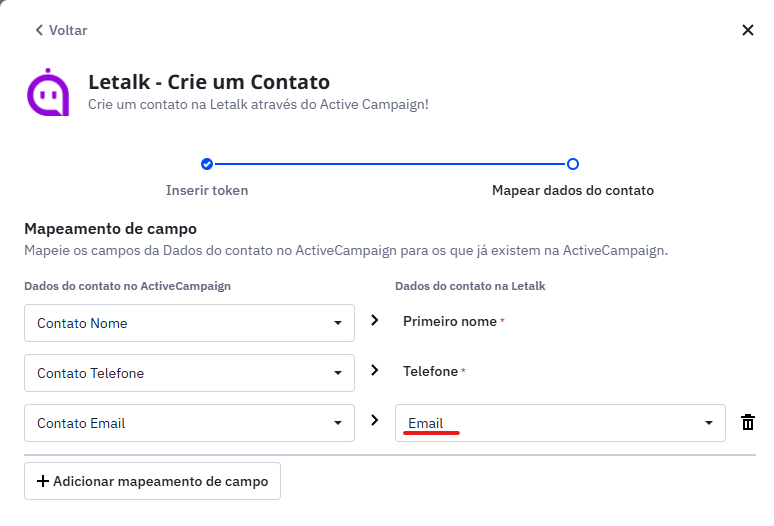
Task: Open the Contato Nome dropdown
Action: [189, 323]
